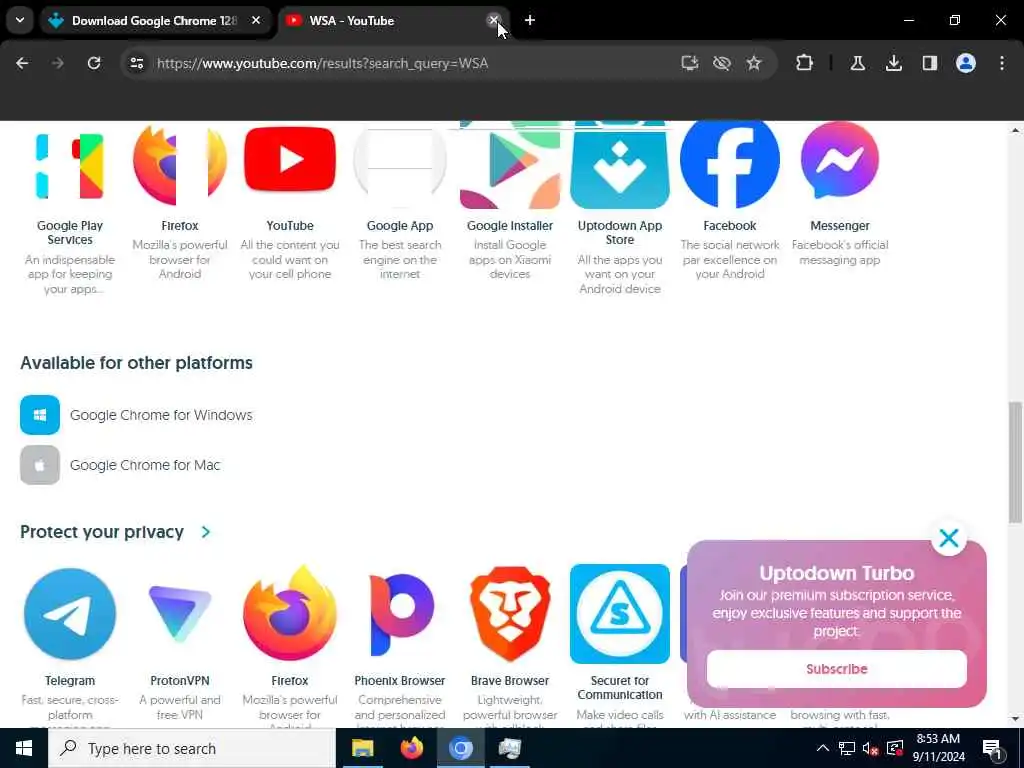The height and width of the screenshot is (768, 1024).
Task: Open the YouTube app icon
Action: (x=290, y=159)
